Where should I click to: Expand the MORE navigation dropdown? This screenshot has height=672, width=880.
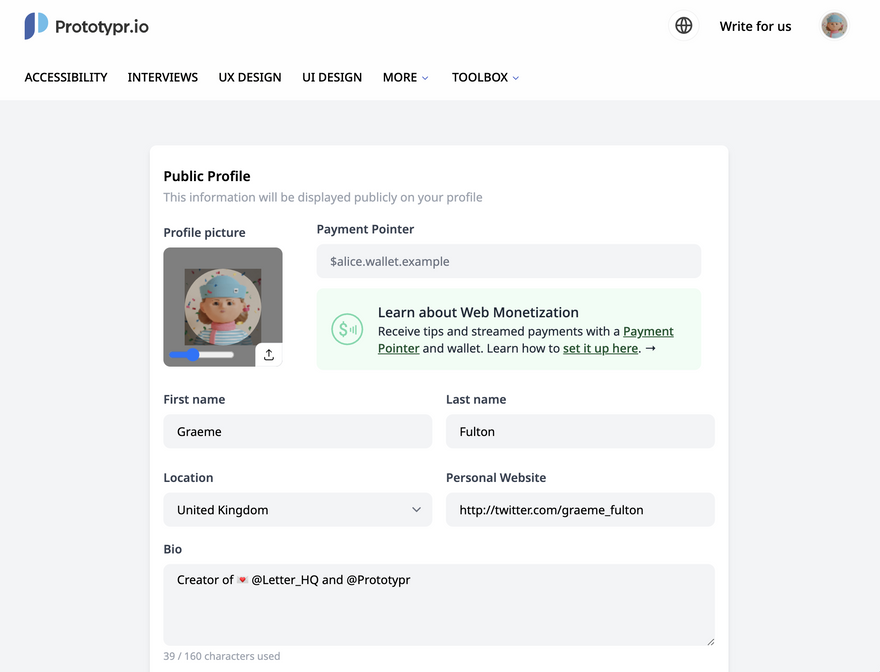[405, 77]
